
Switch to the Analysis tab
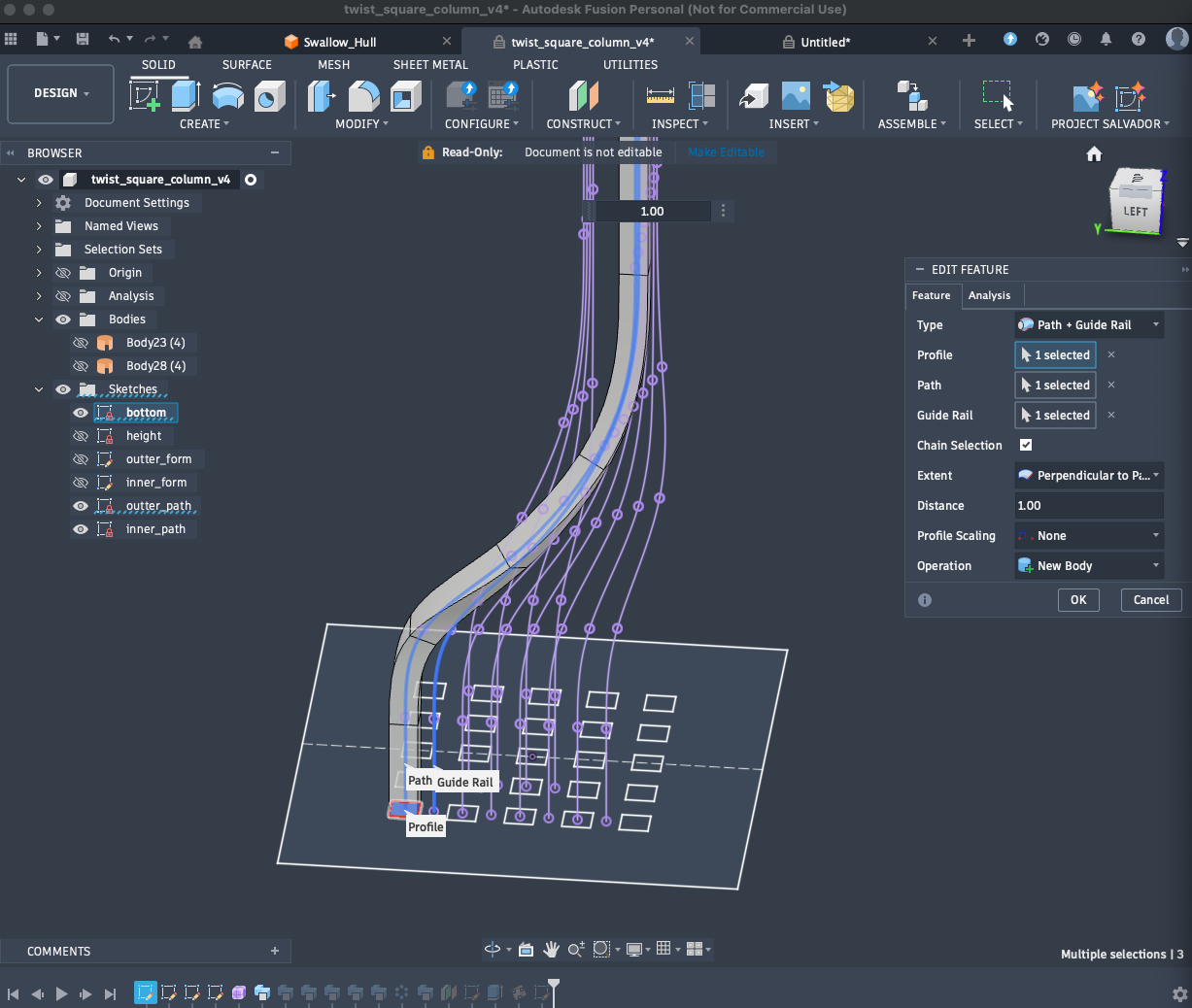click(989, 295)
